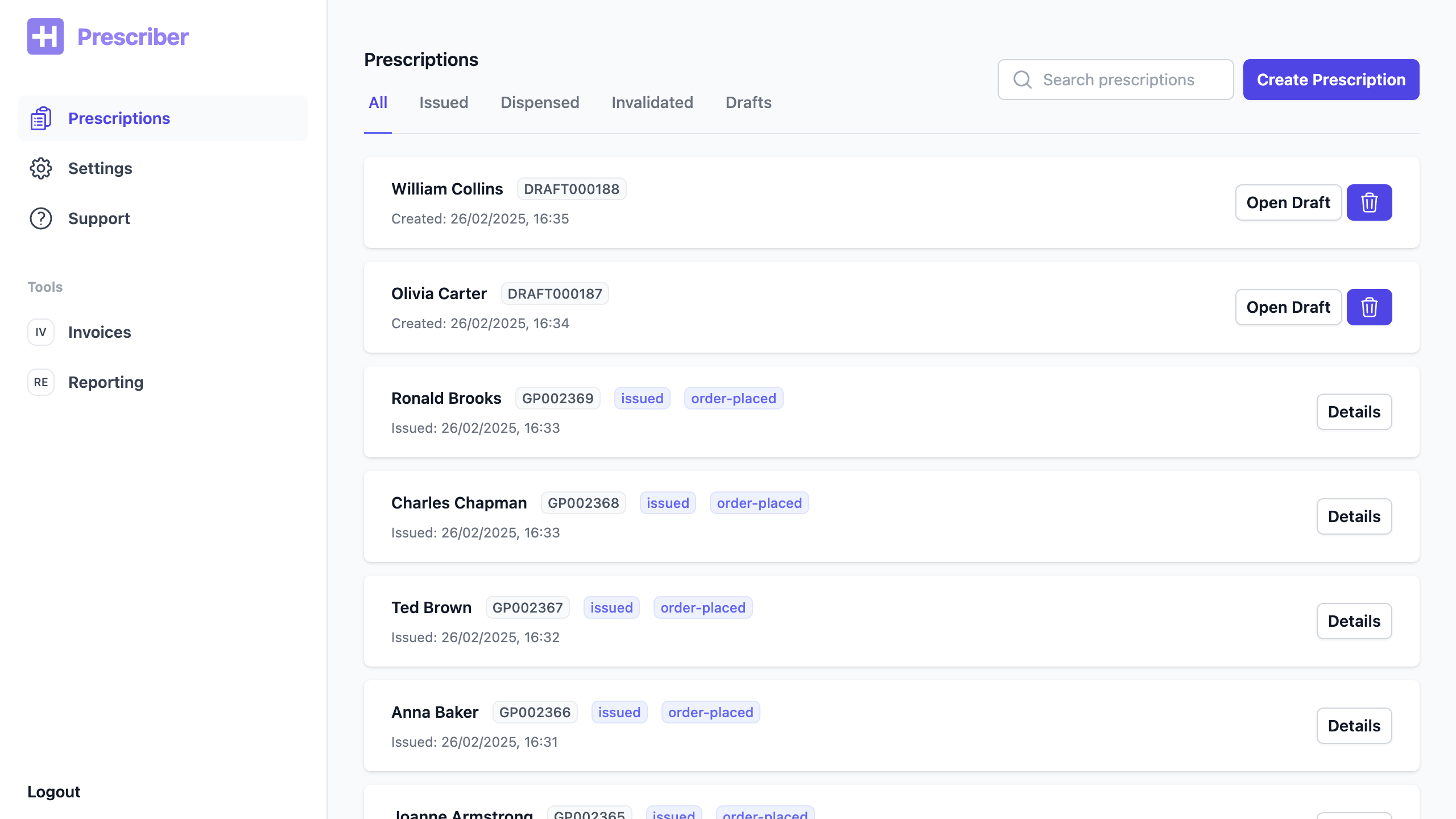Open Draft for William Collins
Viewport: 1456px width, 819px height.
point(1288,202)
